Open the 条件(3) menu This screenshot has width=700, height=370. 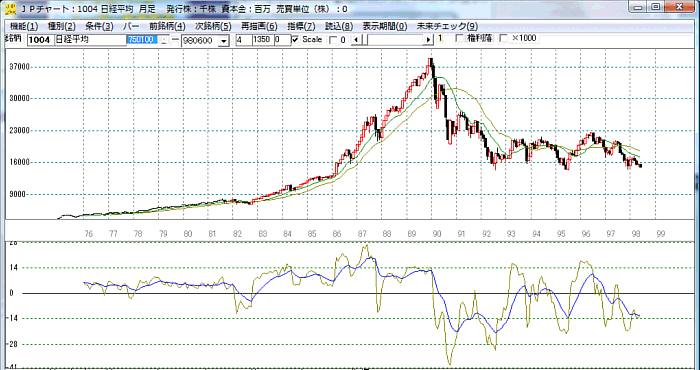click(x=99, y=26)
